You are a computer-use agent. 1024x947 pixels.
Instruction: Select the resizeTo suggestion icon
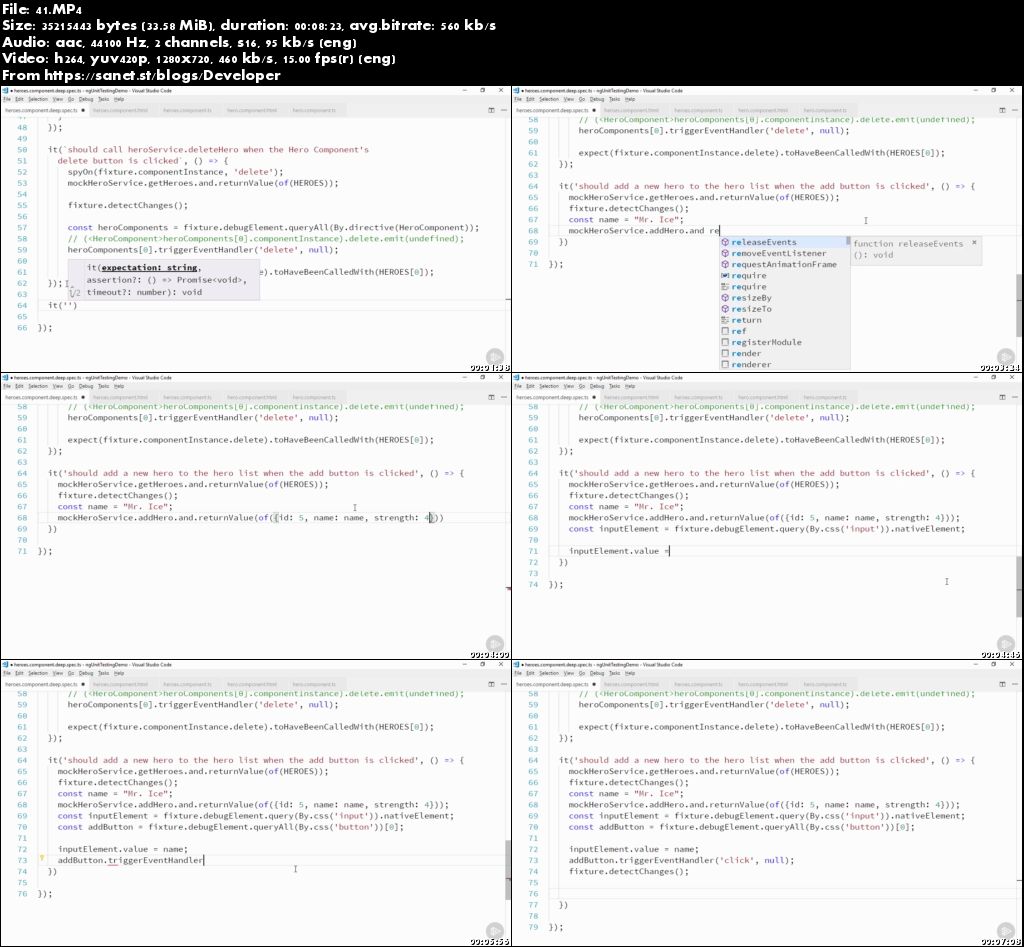click(x=725, y=309)
